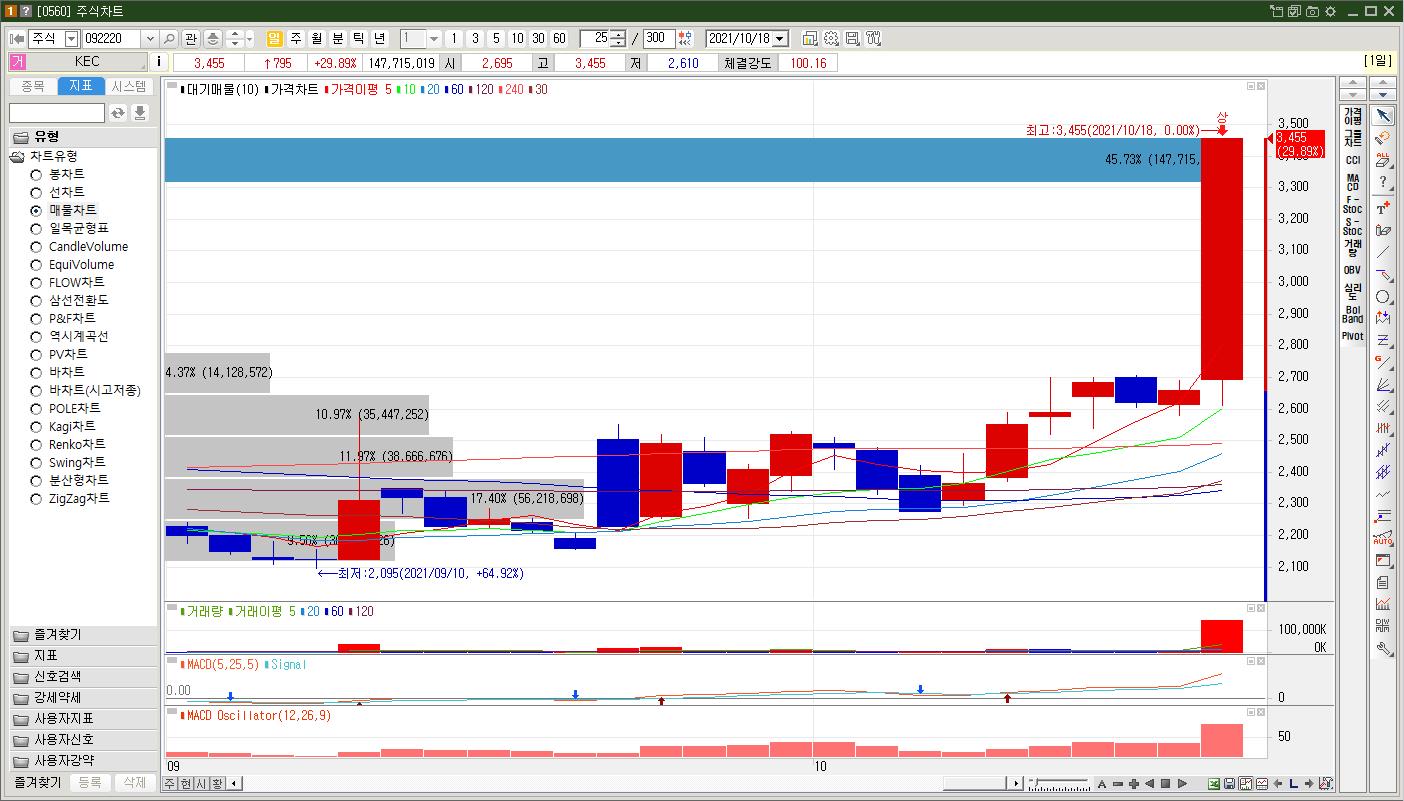Click the 'A' auto-scale icon at chart bottom

tap(1102, 784)
